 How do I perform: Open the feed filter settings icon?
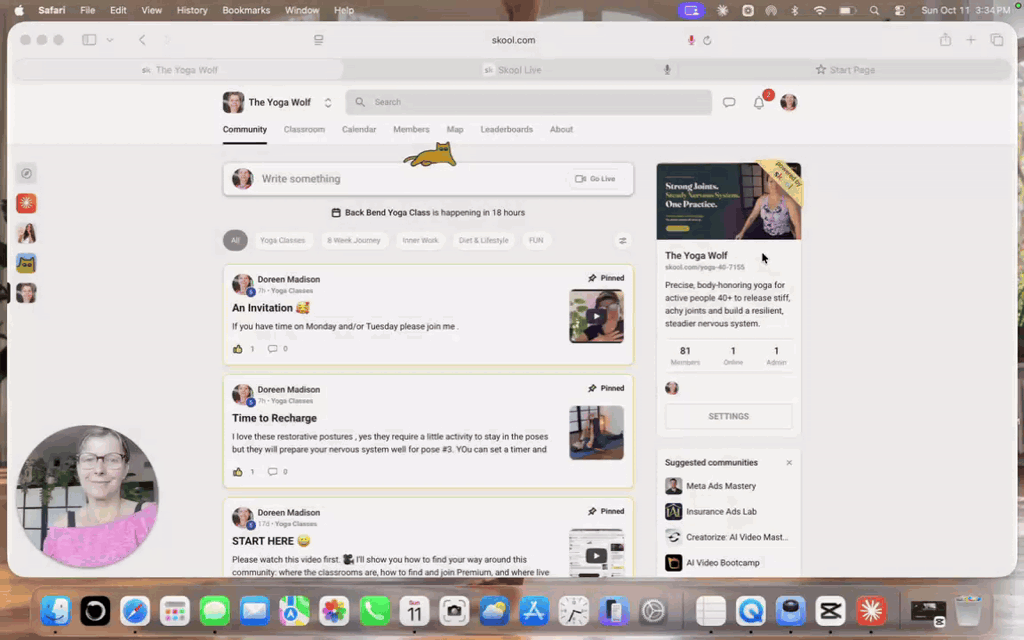click(x=622, y=240)
